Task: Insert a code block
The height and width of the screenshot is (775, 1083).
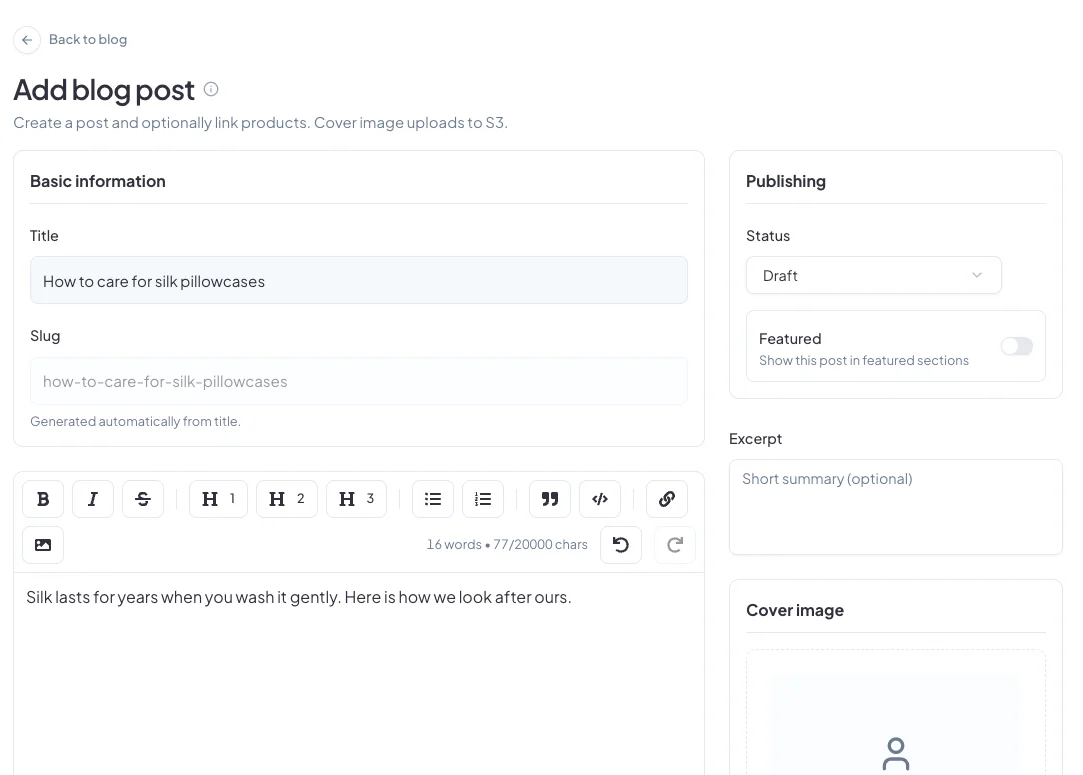Action: coord(600,499)
